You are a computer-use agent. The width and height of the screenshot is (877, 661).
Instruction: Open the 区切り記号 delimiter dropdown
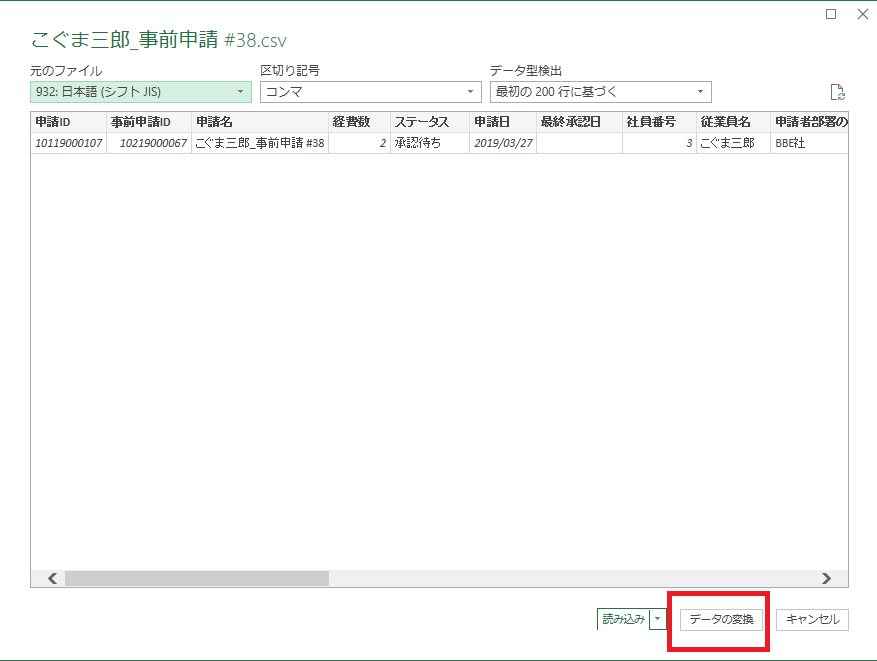pyautogui.click(x=371, y=92)
